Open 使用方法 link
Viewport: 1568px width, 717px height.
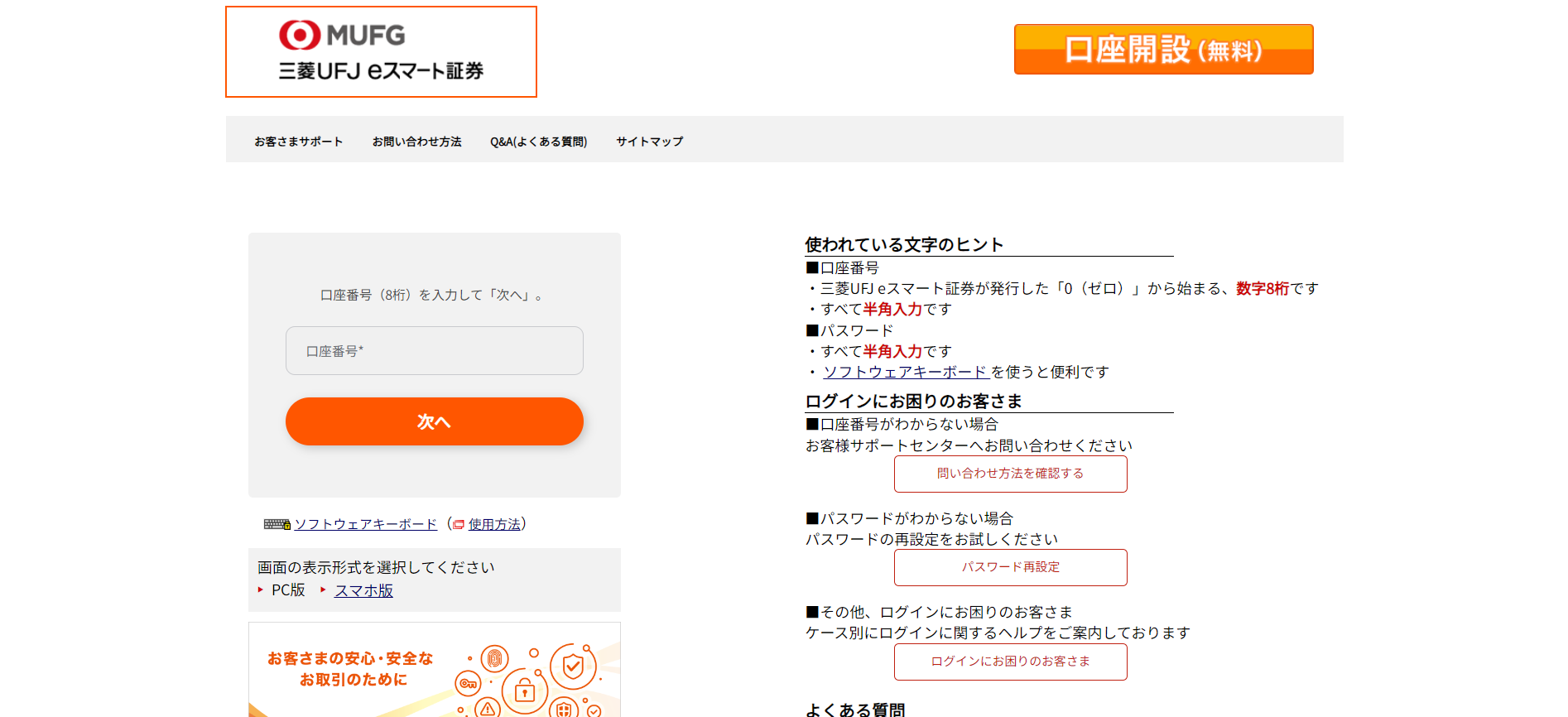pos(494,524)
